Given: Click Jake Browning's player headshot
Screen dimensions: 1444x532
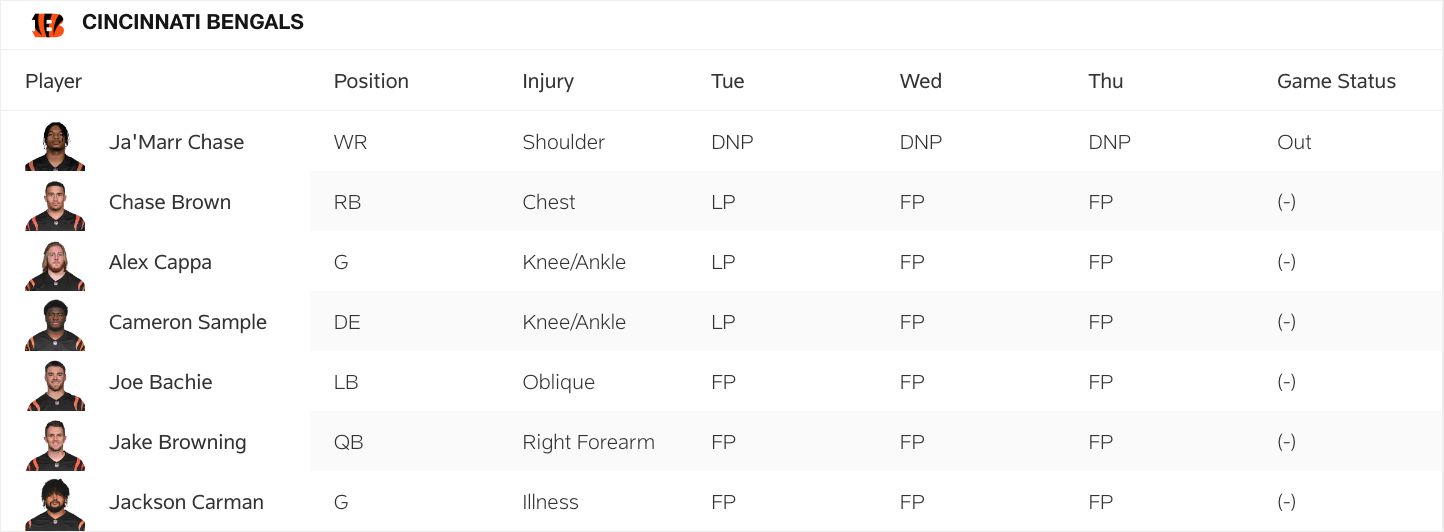Looking at the screenshot, I should pyautogui.click(x=55, y=444).
